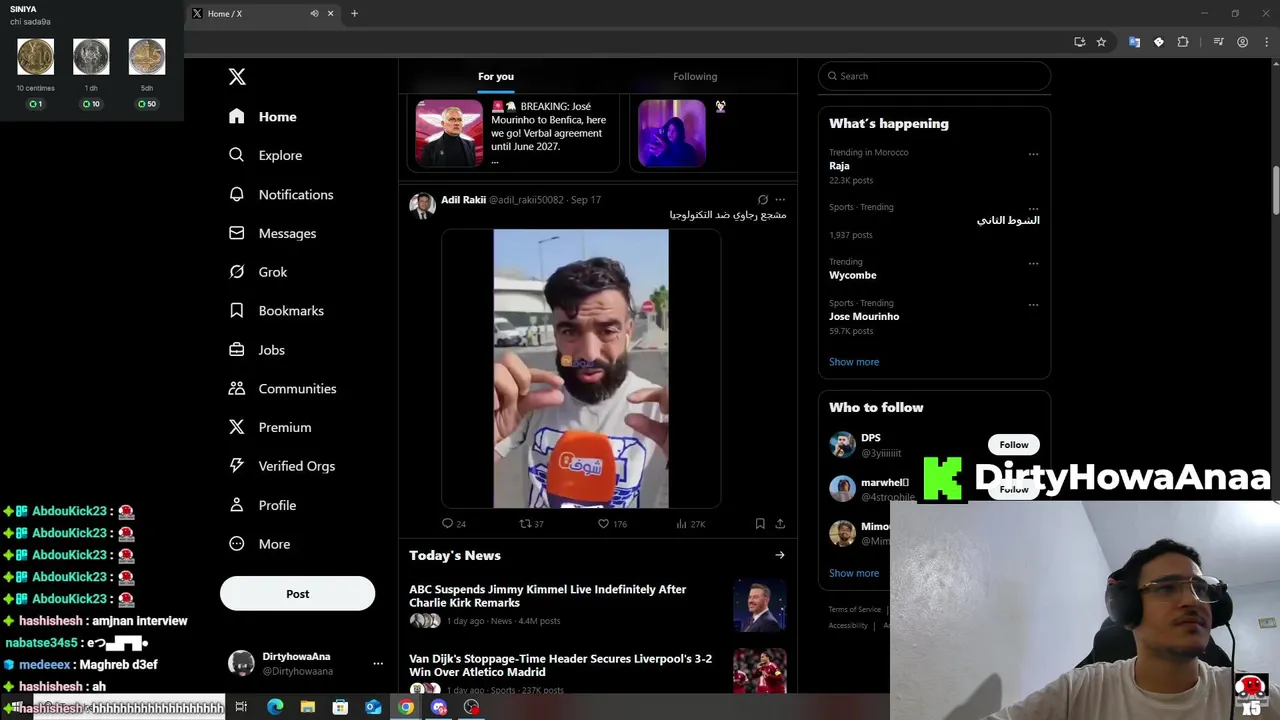This screenshot has height=720, width=1280.
Task: Click the Search input field
Action: click(934, 76)
